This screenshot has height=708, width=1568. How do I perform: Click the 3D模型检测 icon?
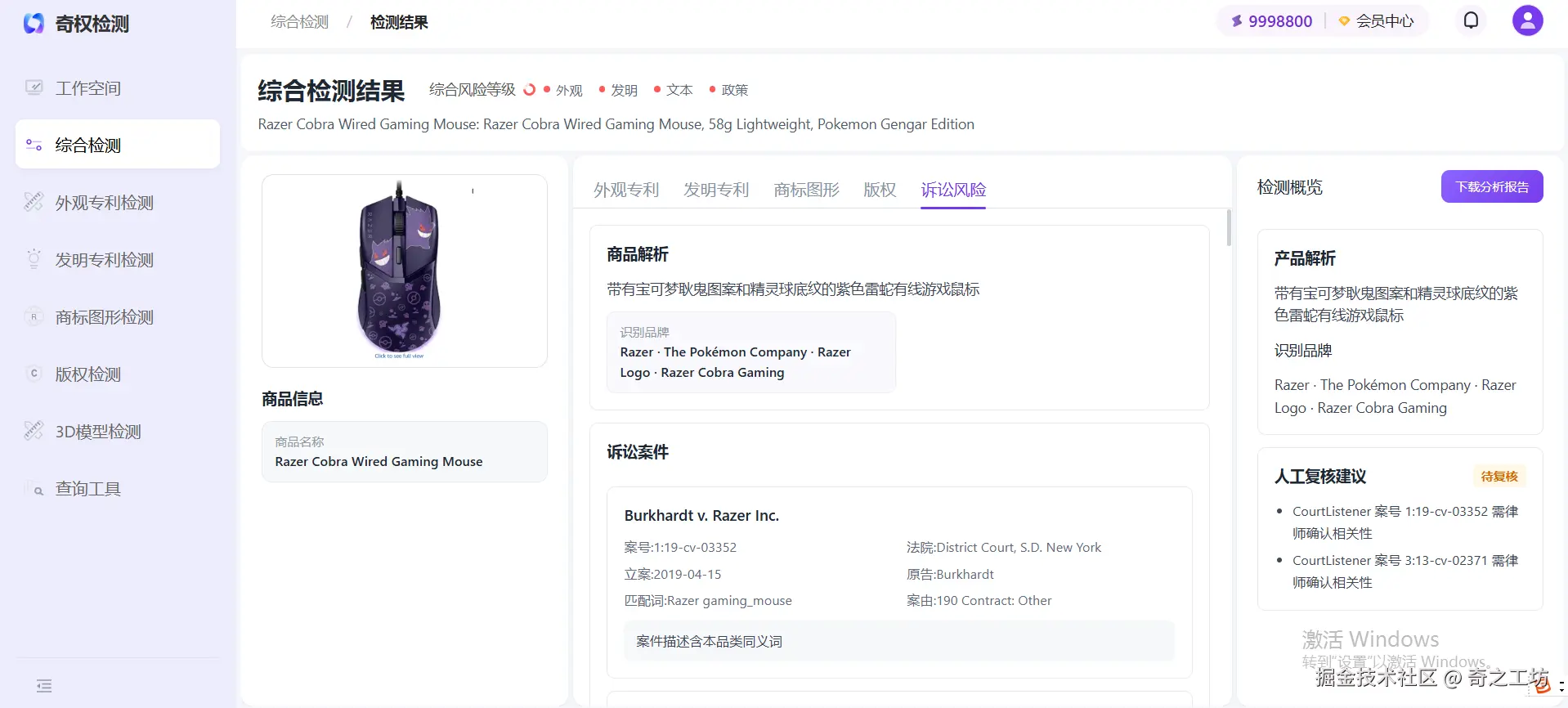(34, 430)
